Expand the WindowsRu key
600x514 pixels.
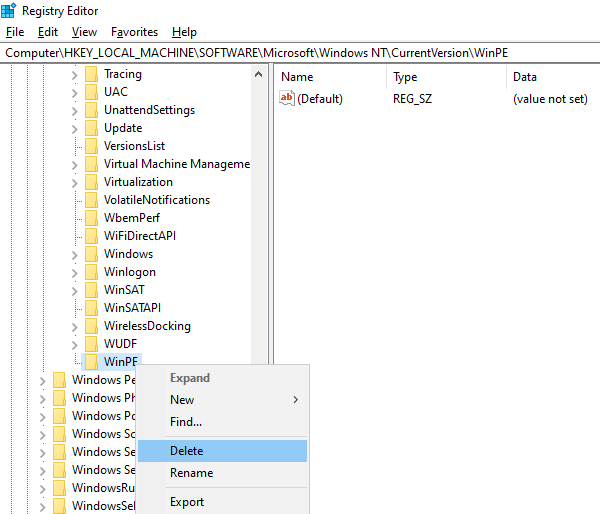[x=42, y=489]
